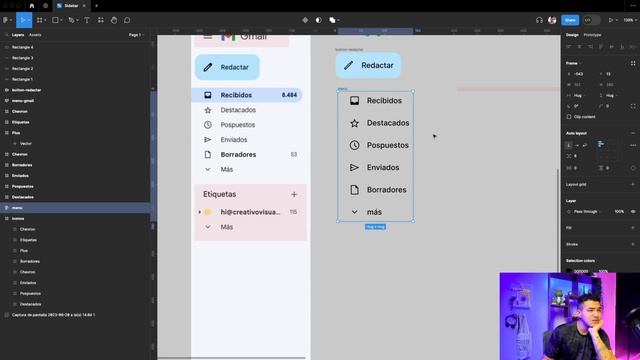The height and width of the screenshot is (360, 640).
Task: Click Resize to fit icon in Frame section
Action: pos(633,63)
